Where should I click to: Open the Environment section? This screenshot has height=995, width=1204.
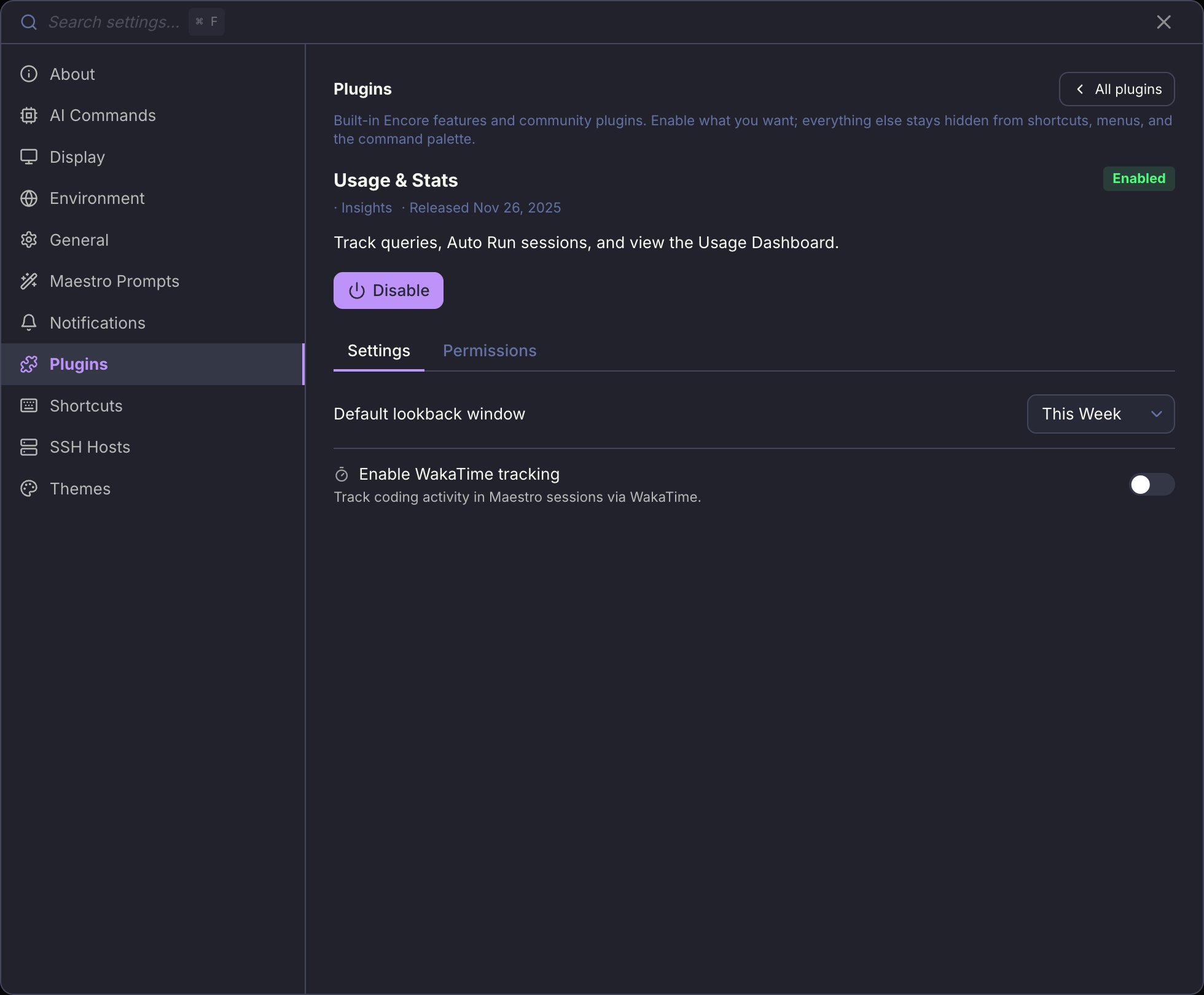coord(153,198)
